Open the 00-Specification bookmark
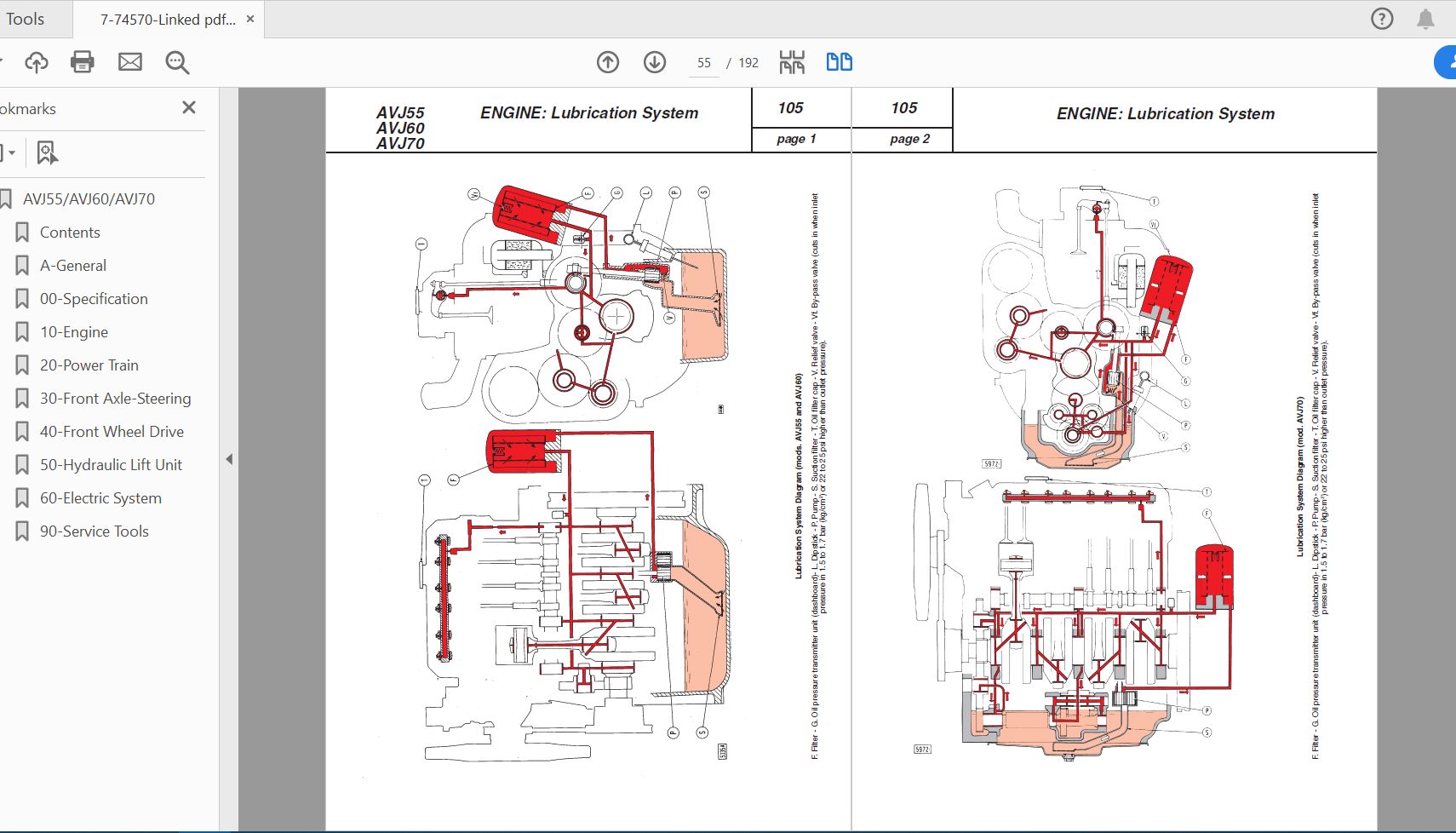The width and height of the screenshot is (1456, 833). pos(94,299)
